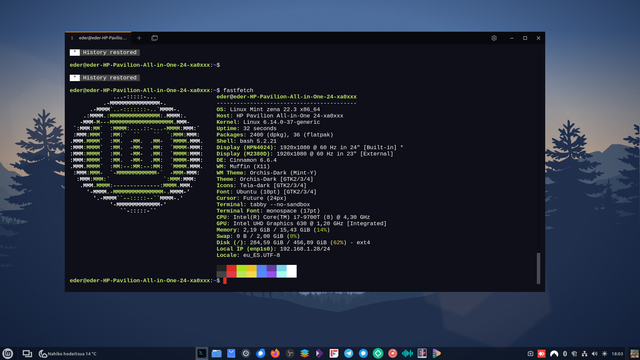Open the weather applet showing 14 °C
Viewport: 640px width, 360px height.
click(68, 353)
